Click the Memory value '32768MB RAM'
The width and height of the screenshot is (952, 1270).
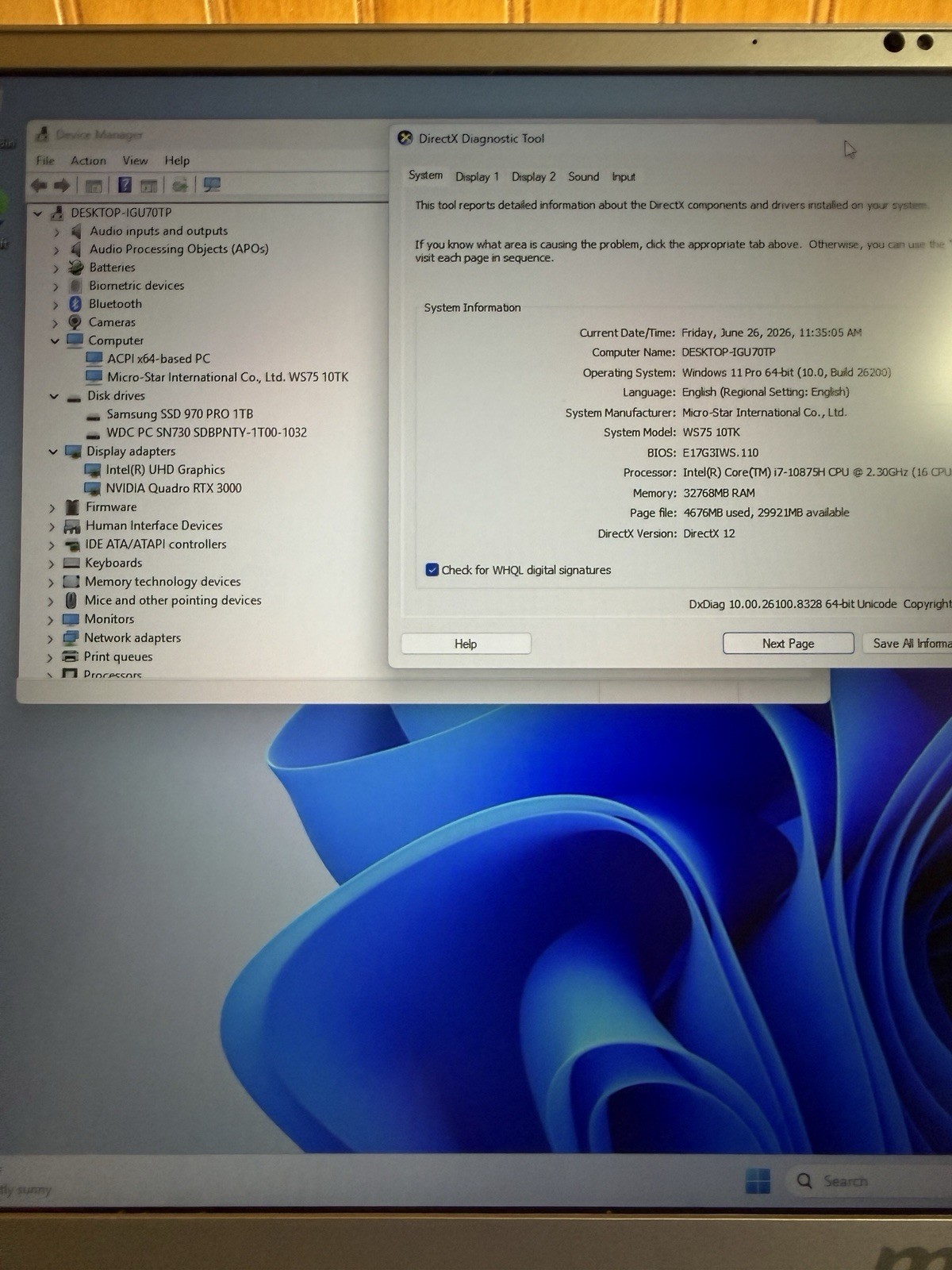(x=719, y=493)
